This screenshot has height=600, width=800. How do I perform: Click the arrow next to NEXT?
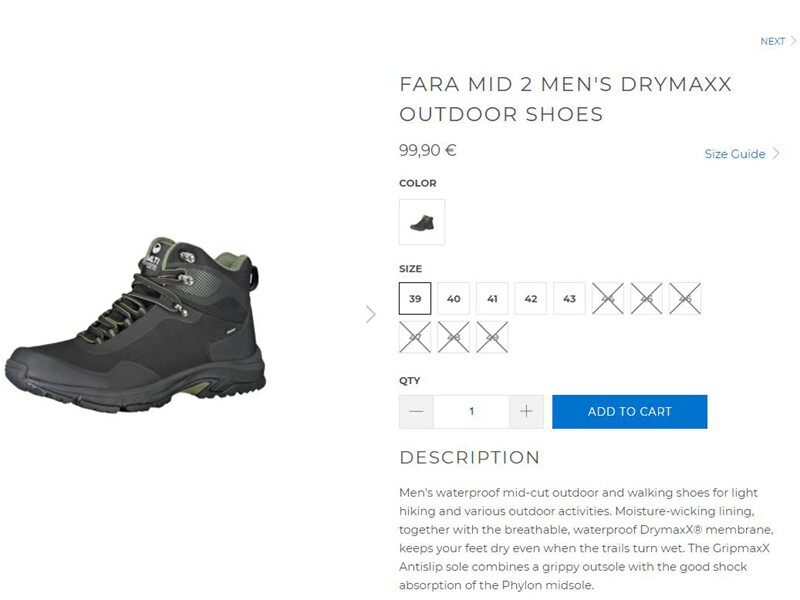[x=793, y=42]
